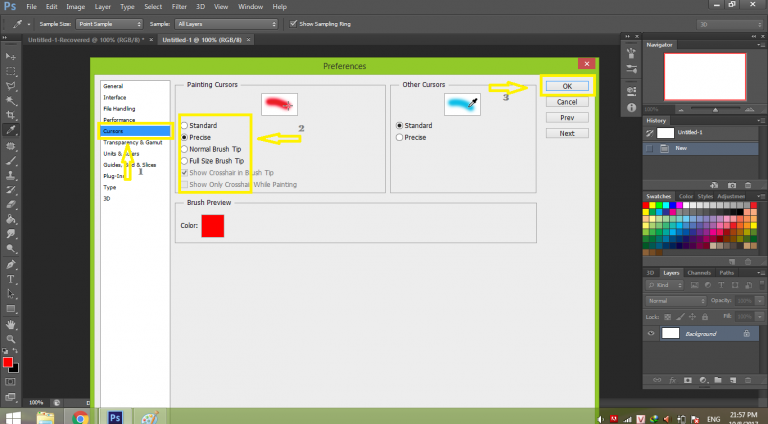Select Standard painting cursor radio button
This screenshot has width=768, height=424.
(183, 125)
